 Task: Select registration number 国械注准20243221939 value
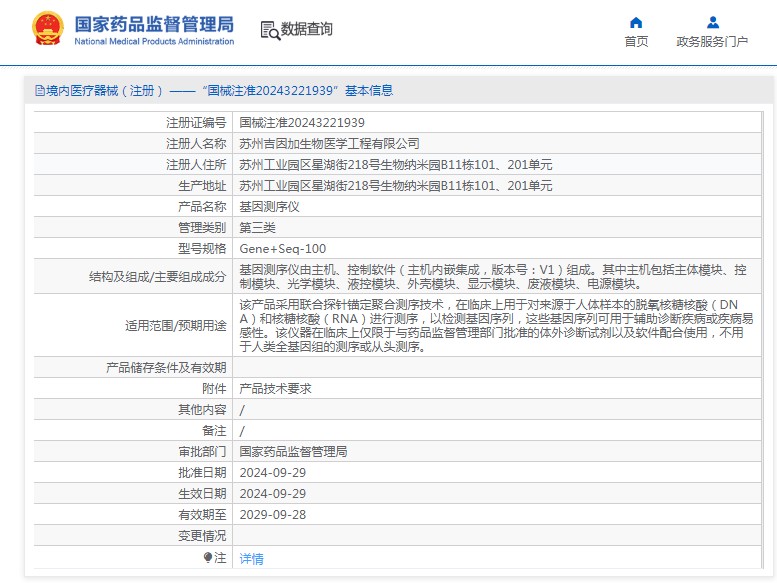click(x=302, y=122)
